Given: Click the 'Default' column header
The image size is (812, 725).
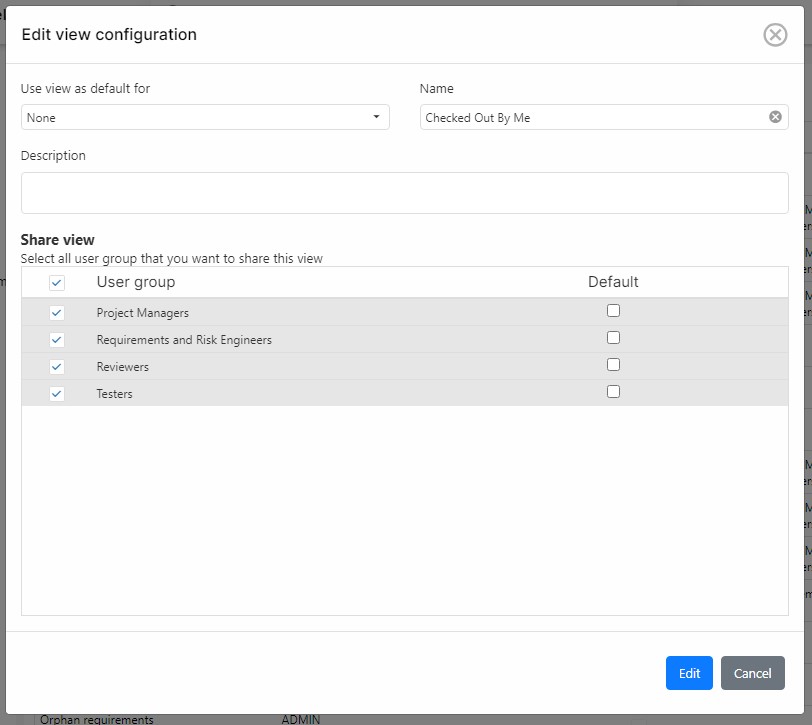Looking at the screenshot, I should point(613,282).
